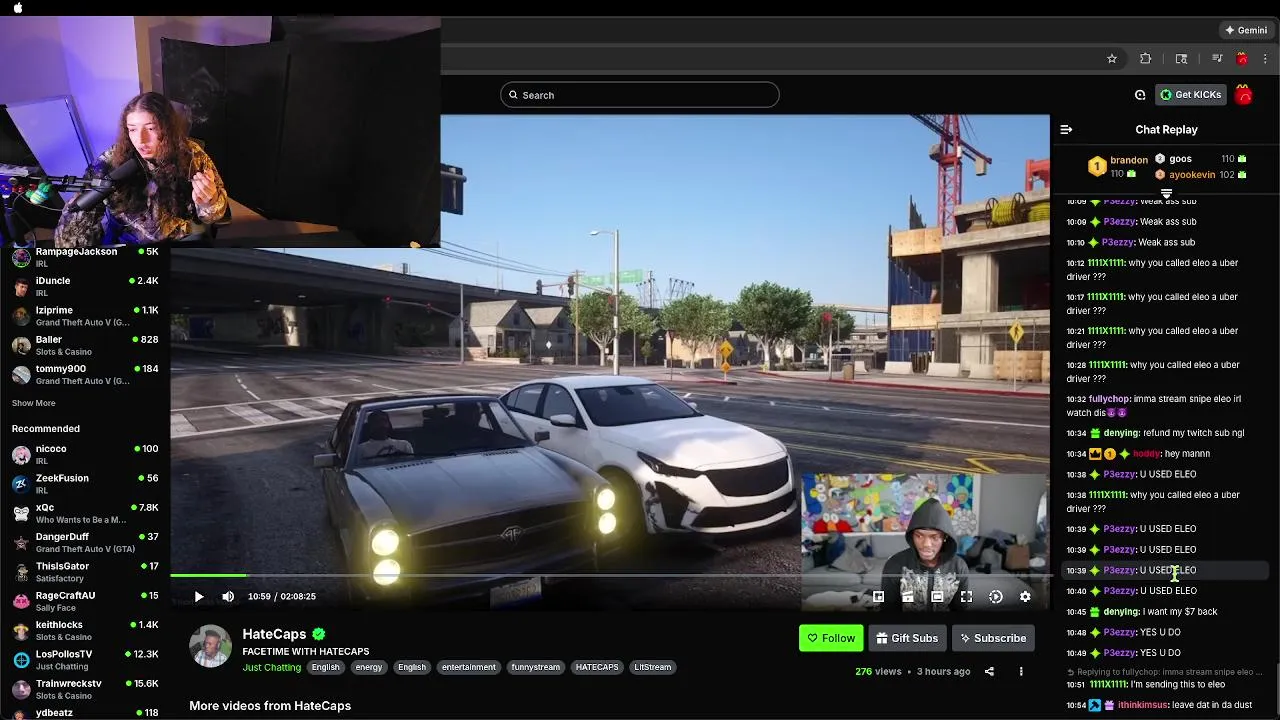Viewport: 1280px width, 720px height.
Task: Click the ThisIsGator avatar icon
Action: 21,572
